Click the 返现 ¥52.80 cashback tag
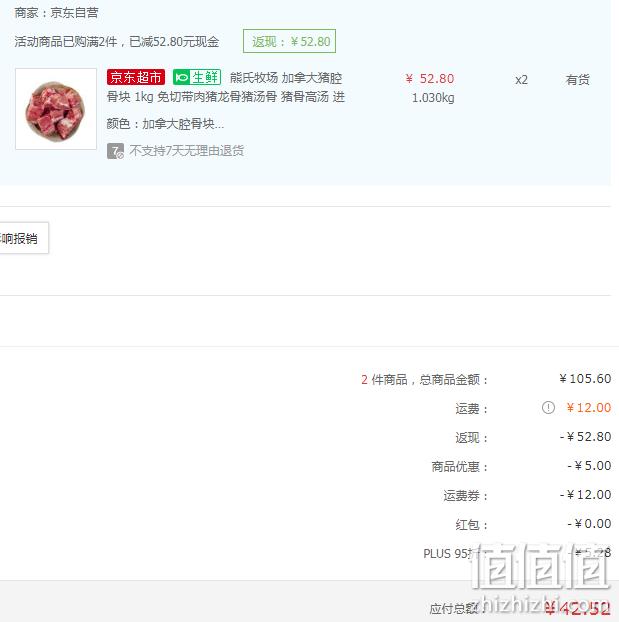Viewport: 619px width, 622px height. point(289,41)
